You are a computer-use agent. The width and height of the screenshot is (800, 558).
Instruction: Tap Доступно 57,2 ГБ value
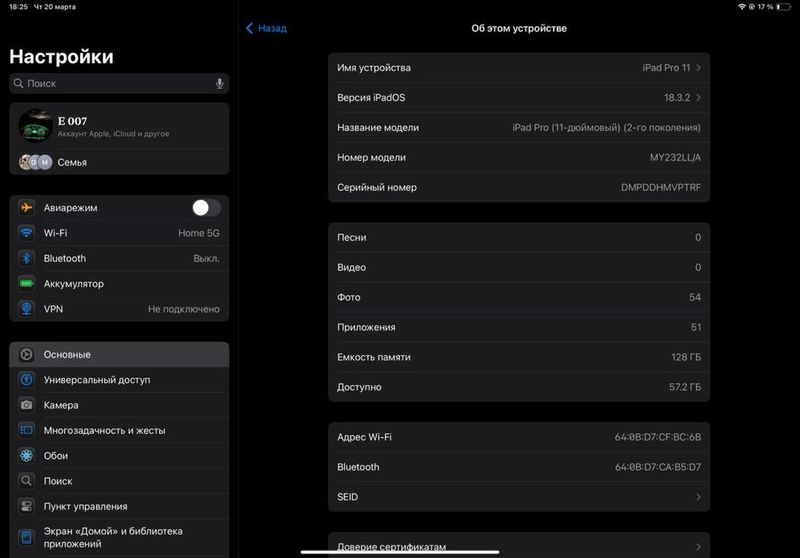(x=685, y=387)
